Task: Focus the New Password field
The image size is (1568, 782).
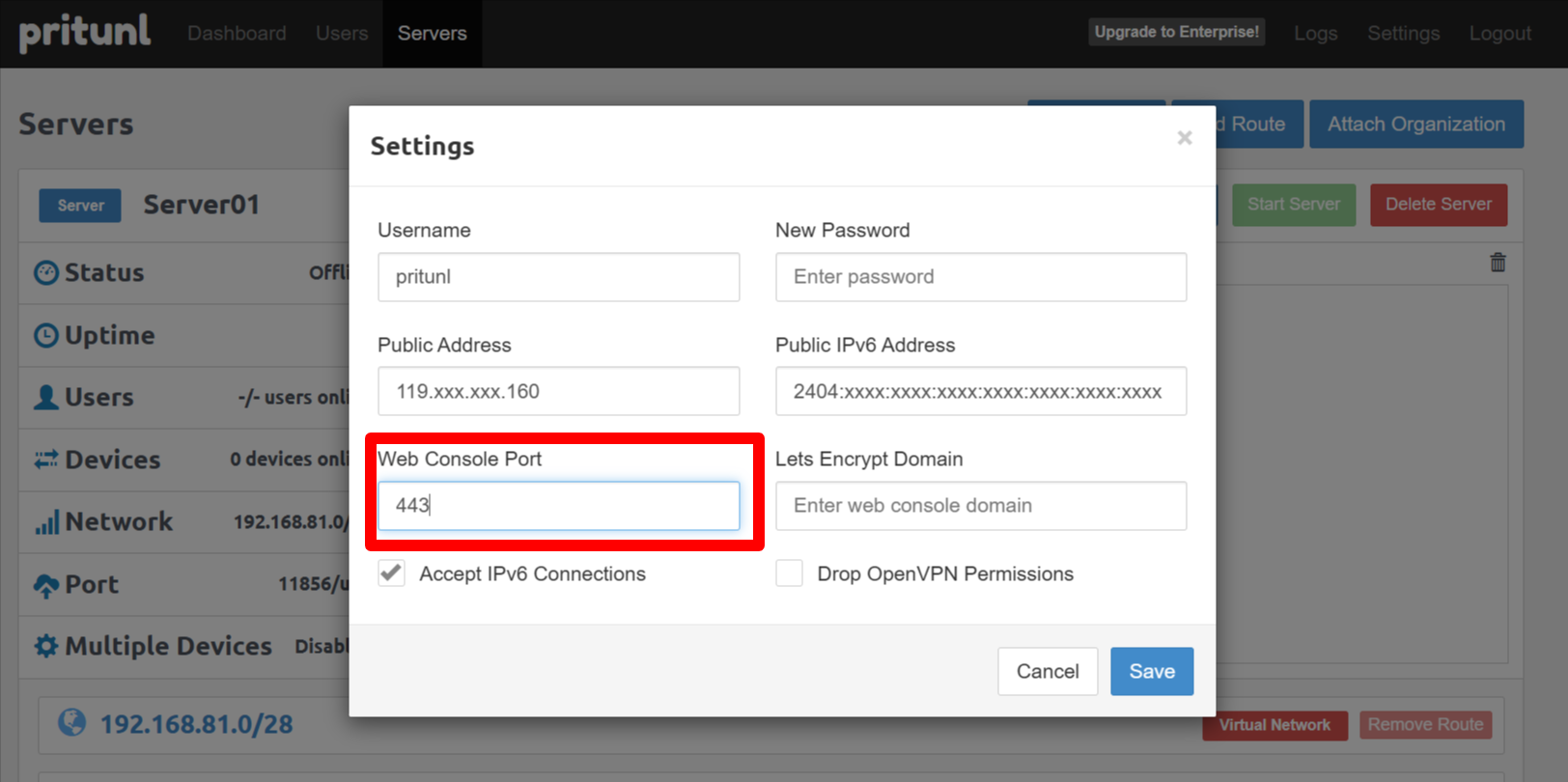Action: pyautogui.click(x=981, y=277)
